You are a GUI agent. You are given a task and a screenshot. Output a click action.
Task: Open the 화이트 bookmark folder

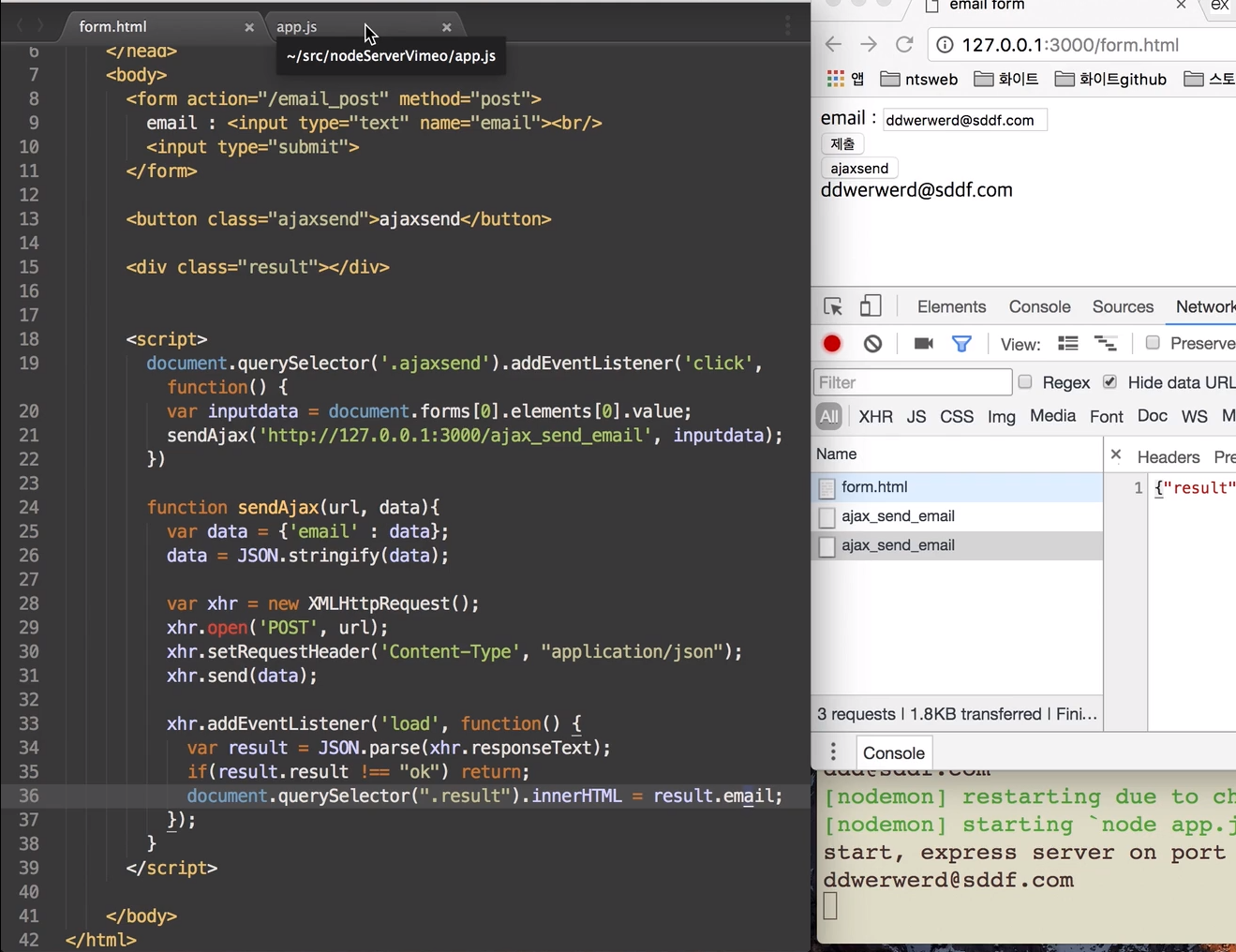tap(1006, 79)
